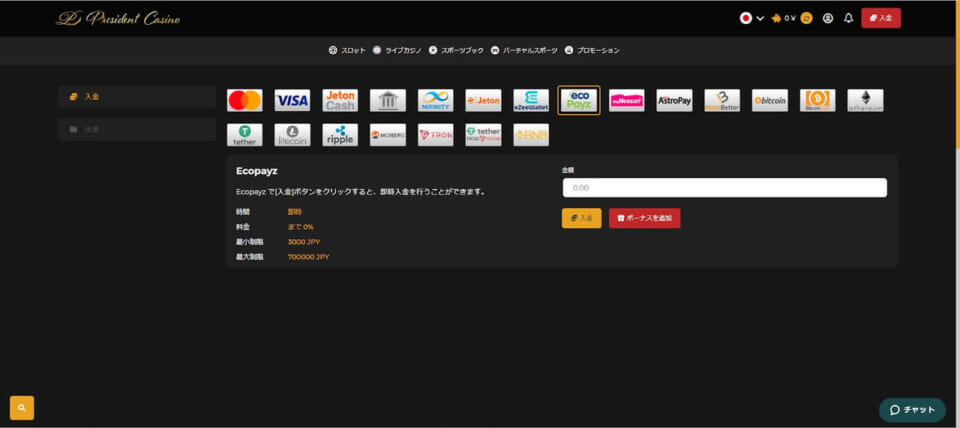This screenshot has width=960, height=428.
Task: Open the yellow search button
Action: (x=22, y=408)
